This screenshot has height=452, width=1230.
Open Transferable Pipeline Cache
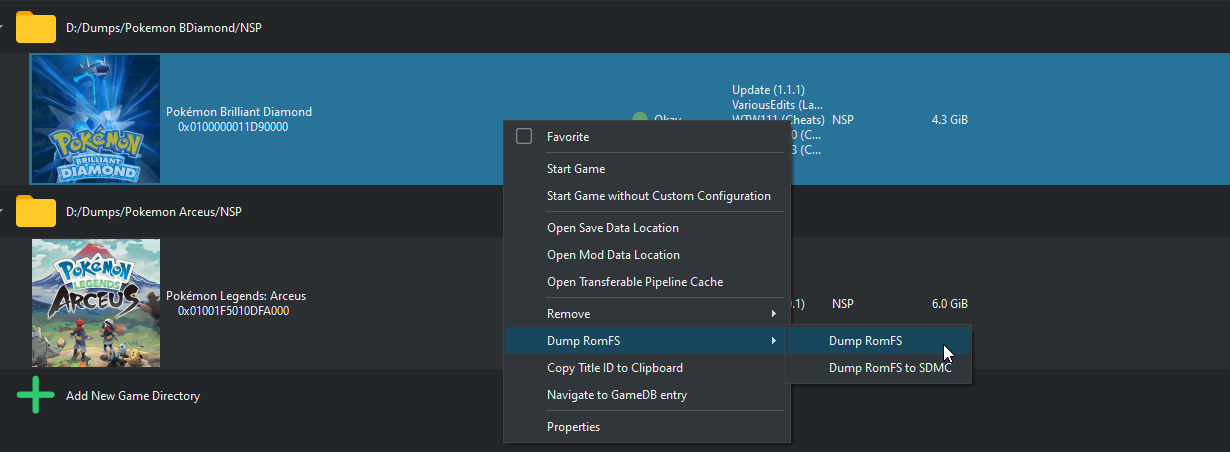click(x=635, y=282)
